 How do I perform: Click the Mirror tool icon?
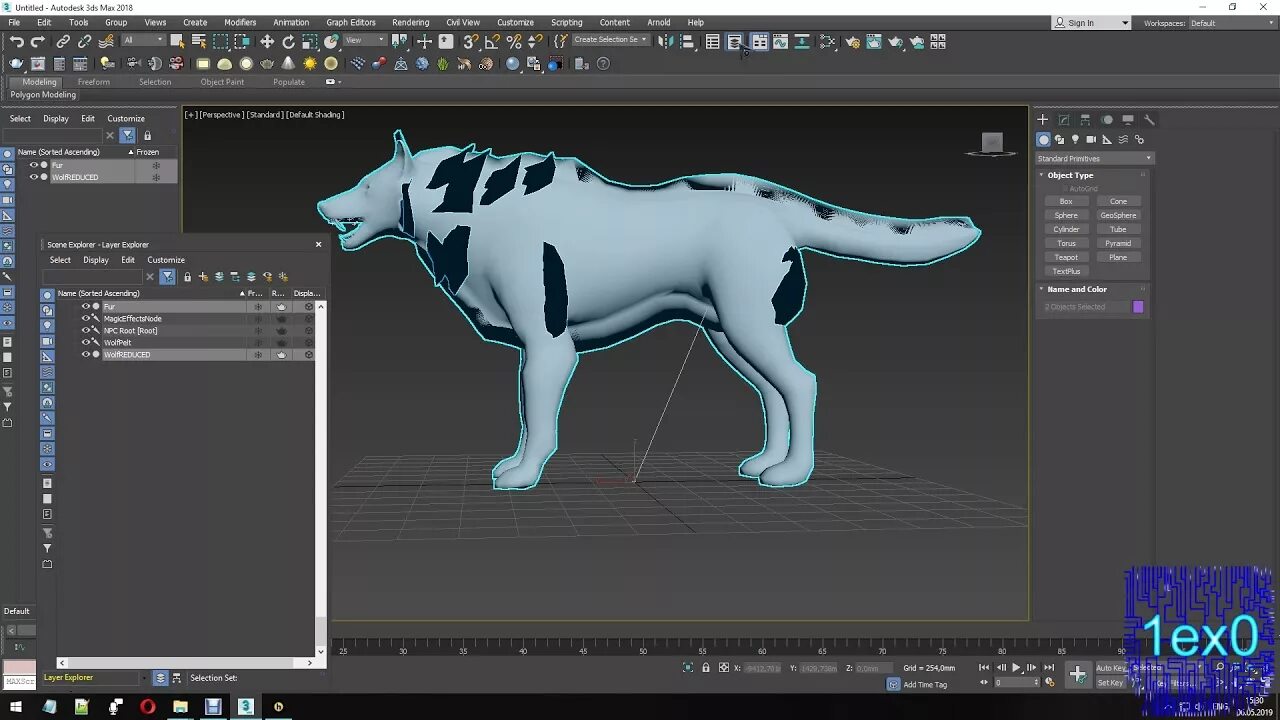[665, 42]
